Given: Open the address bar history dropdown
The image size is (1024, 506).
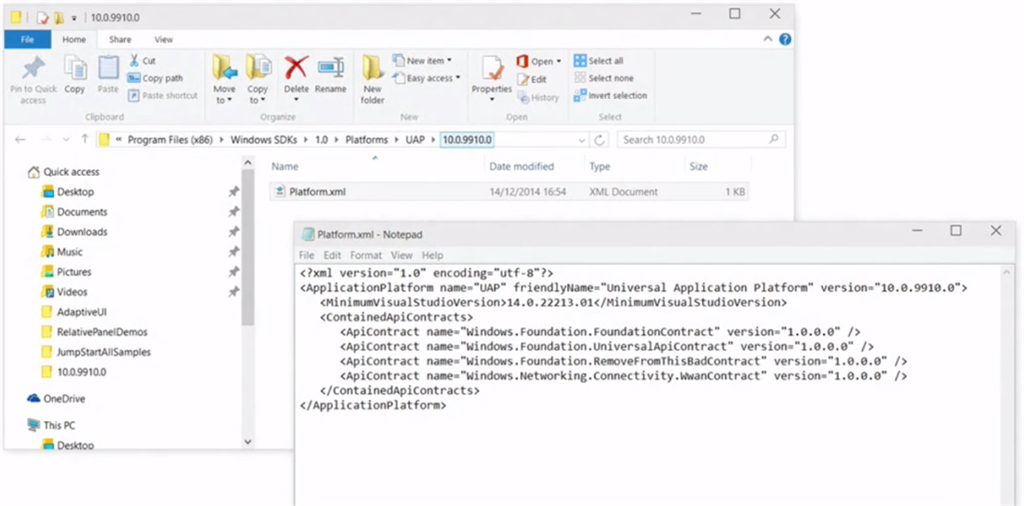Looking at the screenshot, I should coord(582,140).
